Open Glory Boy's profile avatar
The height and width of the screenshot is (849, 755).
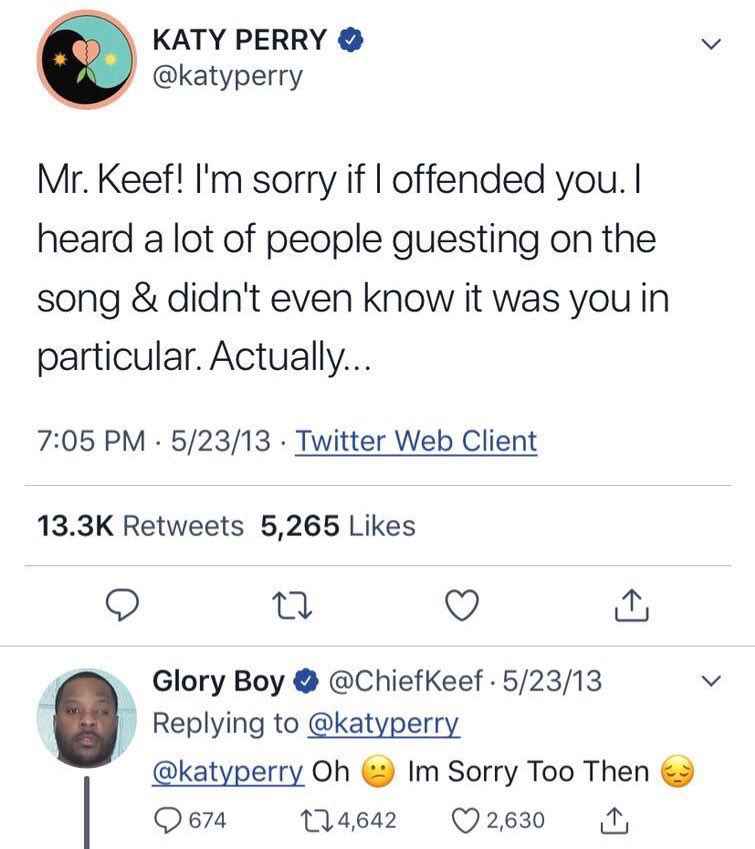point(86,717)
